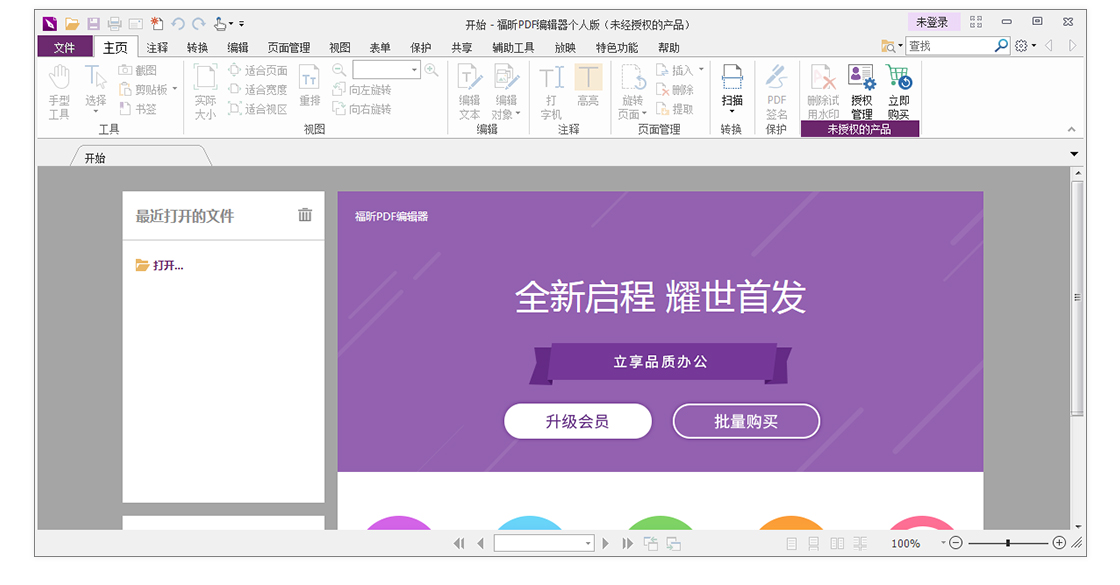The height and width of the screenshot is (585, 1120).
Task: Open the PDF签名 tool
Action: [776, 92]
